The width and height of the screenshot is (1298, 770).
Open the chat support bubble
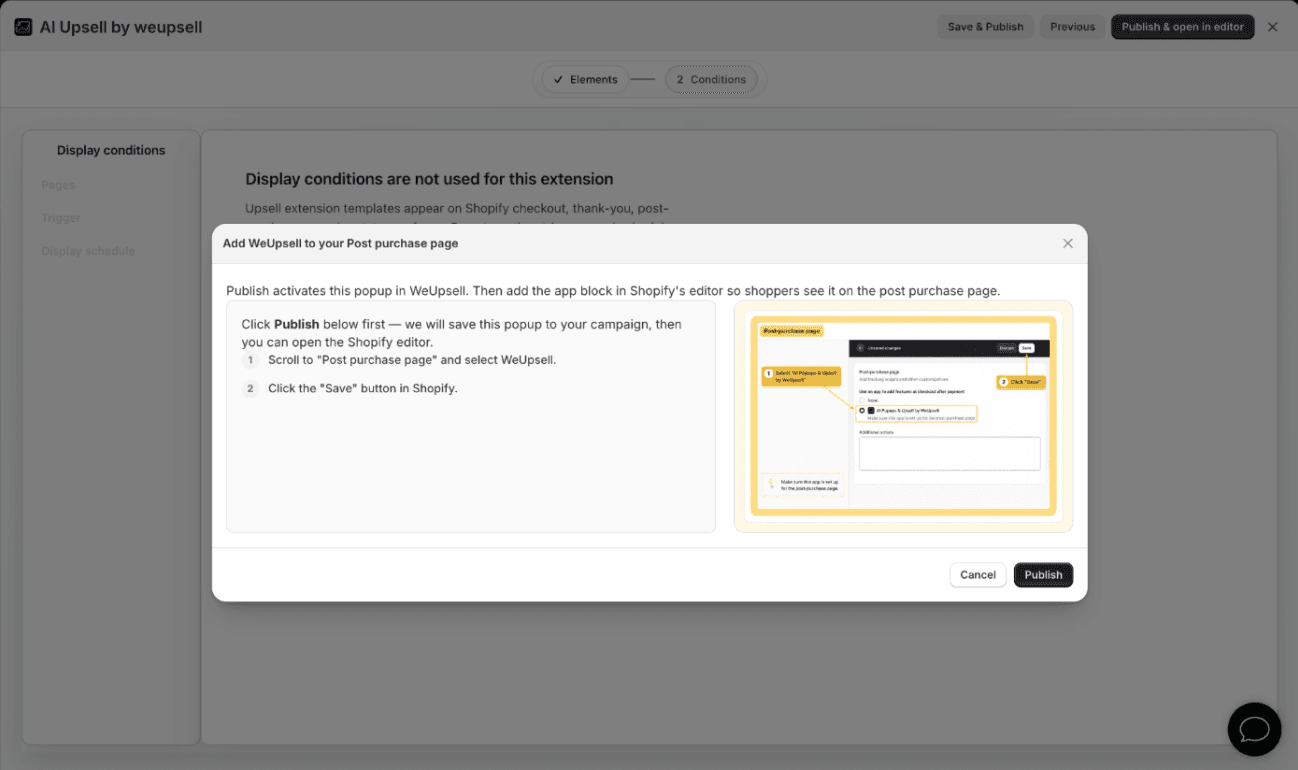click(x=1254, y=729)
